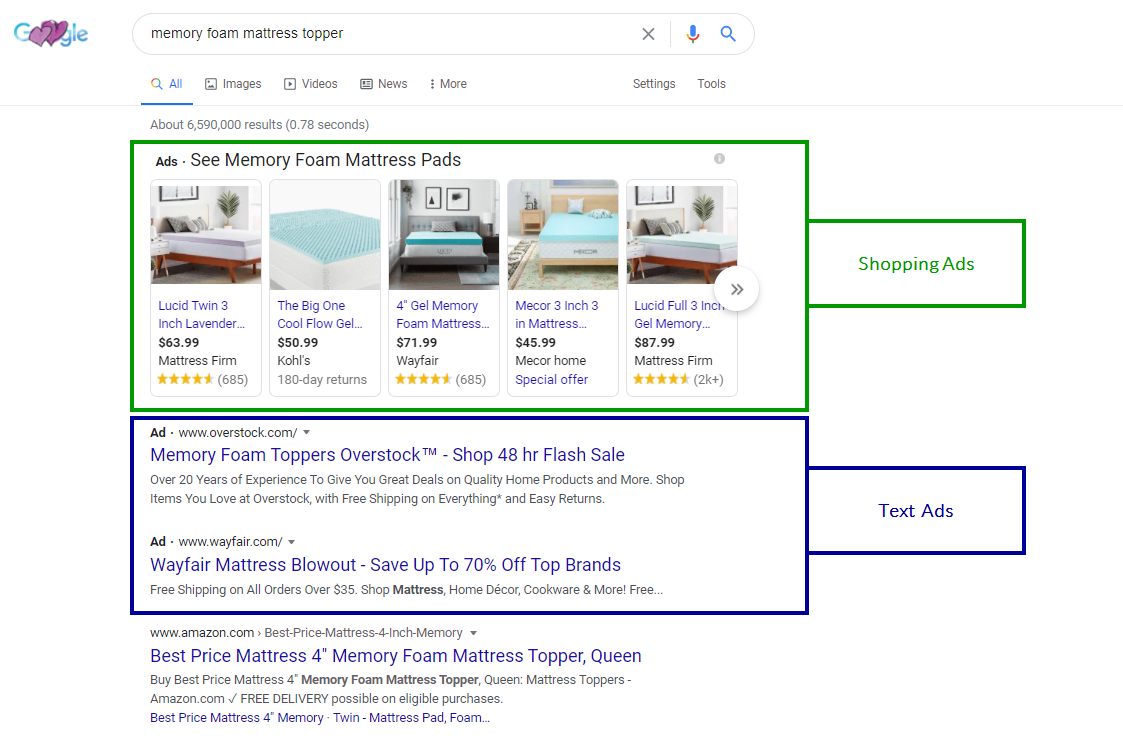
Task: Click the Lucid Twin 3 Inch Lavender title link
Action: [x=201, y=314]
